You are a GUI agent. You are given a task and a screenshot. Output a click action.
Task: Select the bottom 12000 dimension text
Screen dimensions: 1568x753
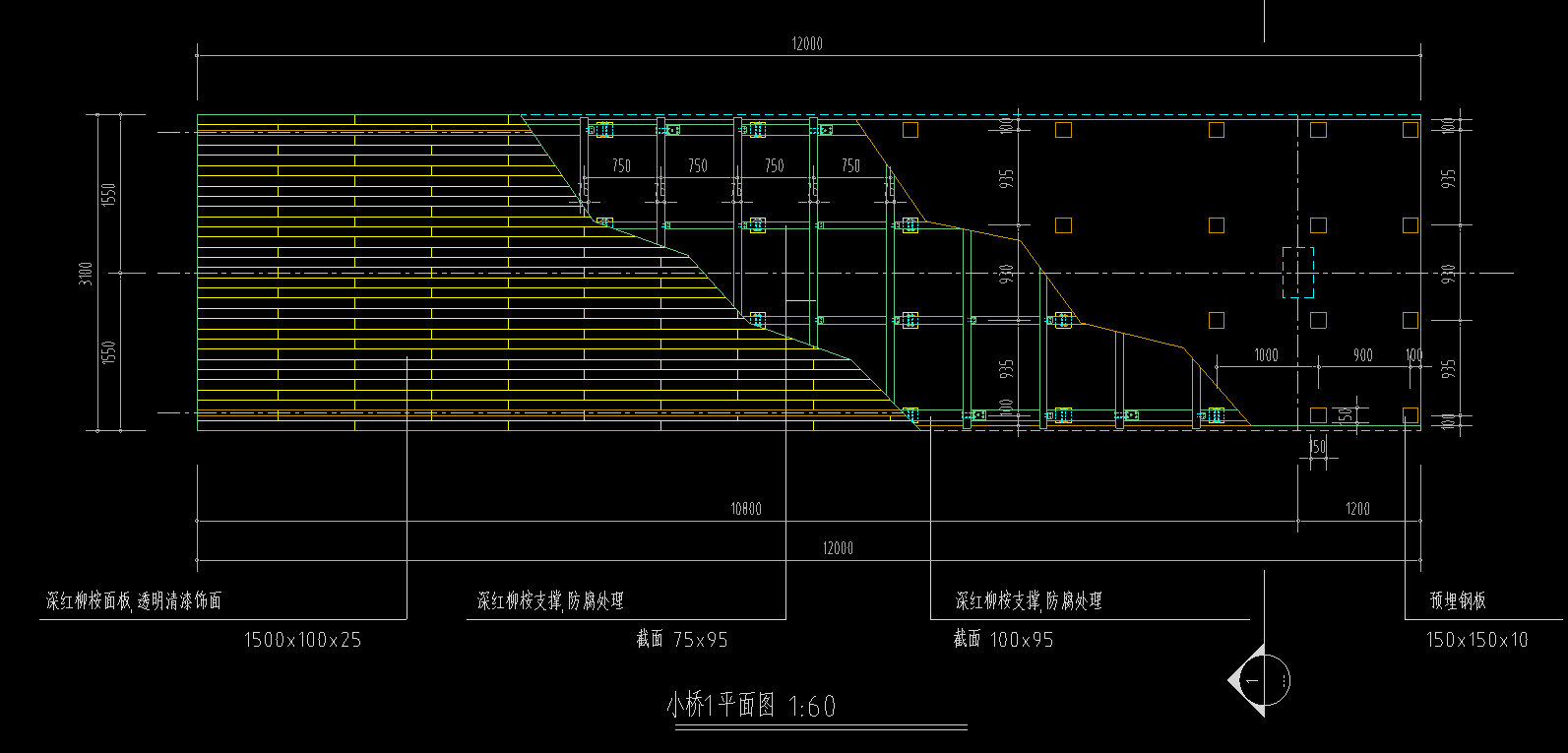pyautogui.click(x=838, y=548)
